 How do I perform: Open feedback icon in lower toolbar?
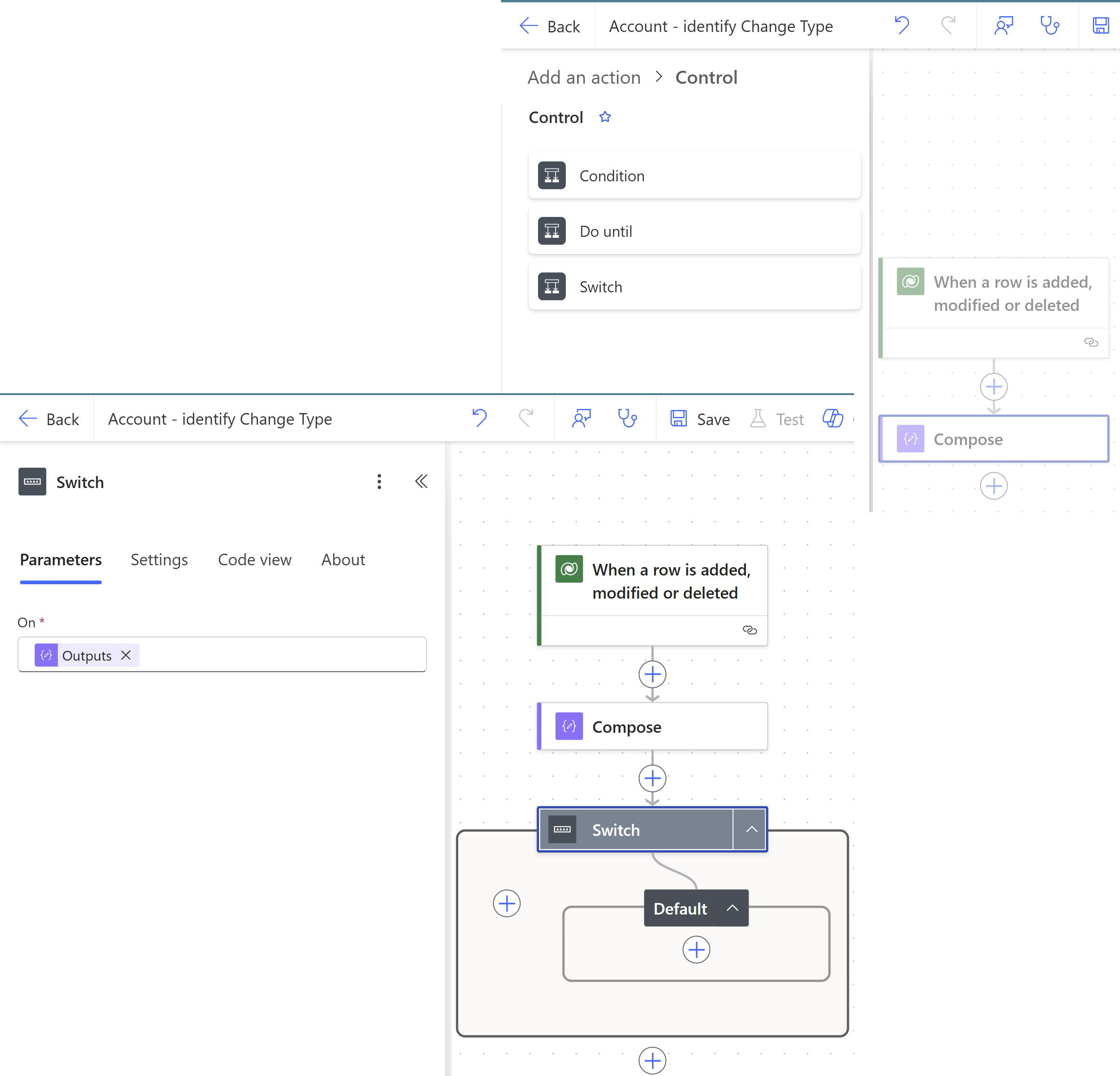point(581,418)
